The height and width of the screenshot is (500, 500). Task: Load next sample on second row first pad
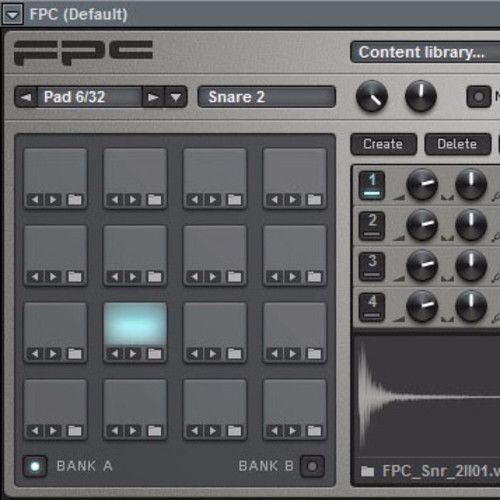tap(53, 277)
